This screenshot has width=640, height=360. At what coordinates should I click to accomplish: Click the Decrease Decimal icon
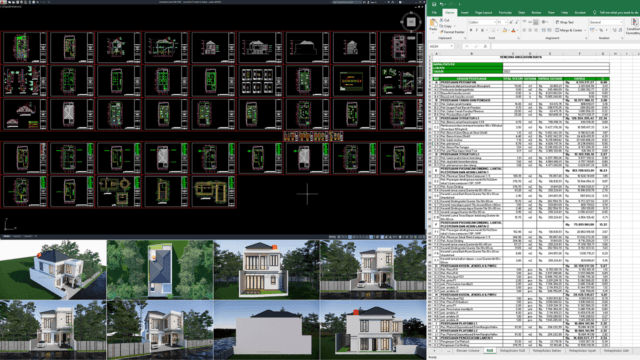click(620, 30)
